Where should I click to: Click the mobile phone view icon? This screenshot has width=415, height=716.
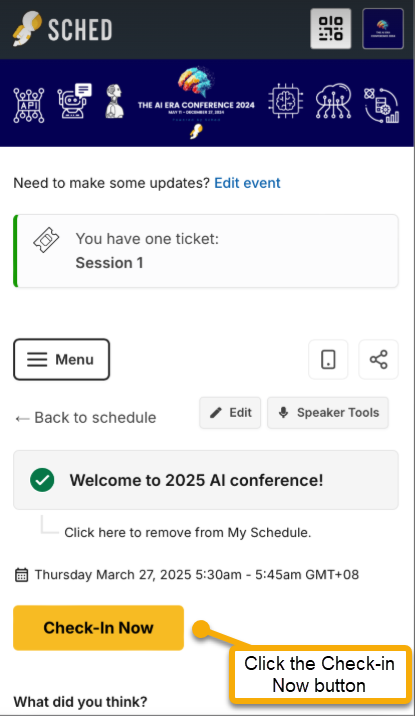(328, 359)
